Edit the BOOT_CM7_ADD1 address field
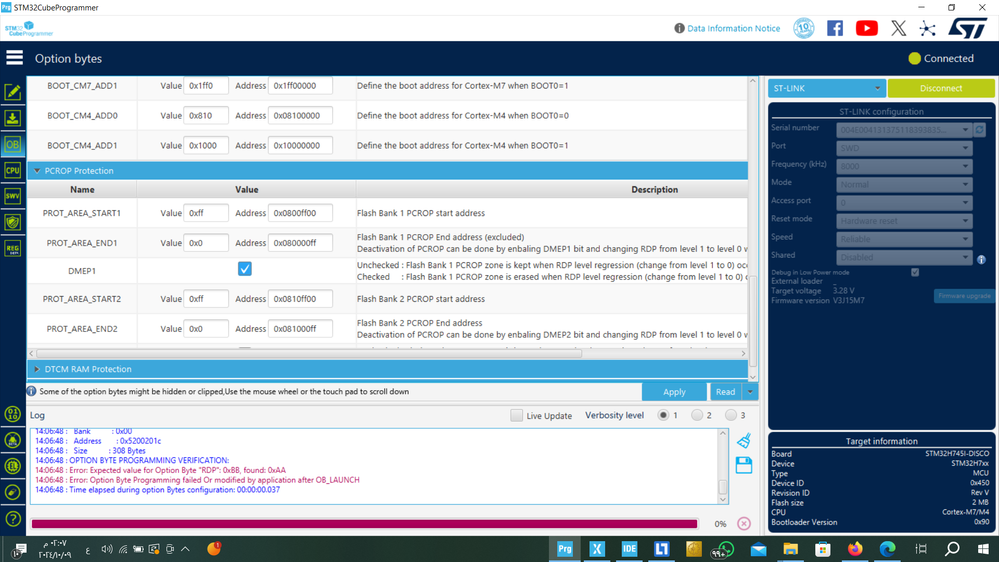 coord(300,85)
